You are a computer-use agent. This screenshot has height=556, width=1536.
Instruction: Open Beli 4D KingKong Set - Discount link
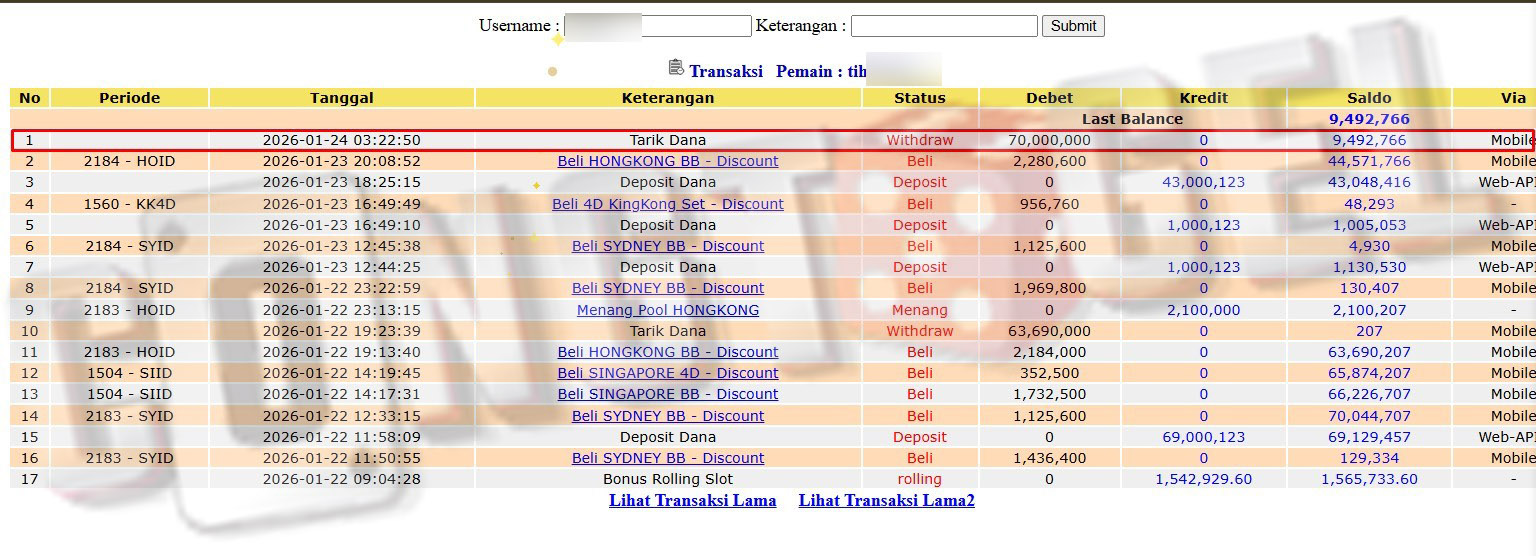tap(667, 204)
